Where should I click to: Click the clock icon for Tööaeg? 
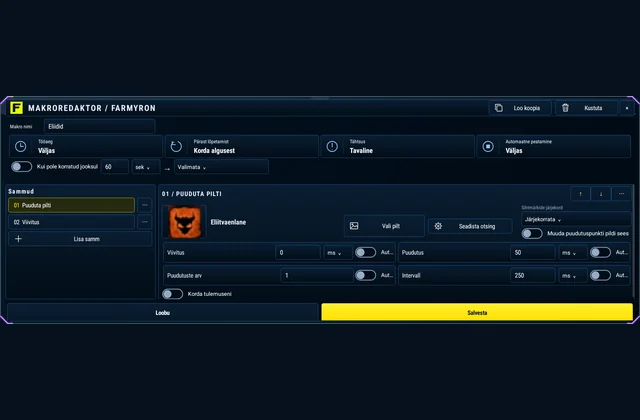coord(20,147)
